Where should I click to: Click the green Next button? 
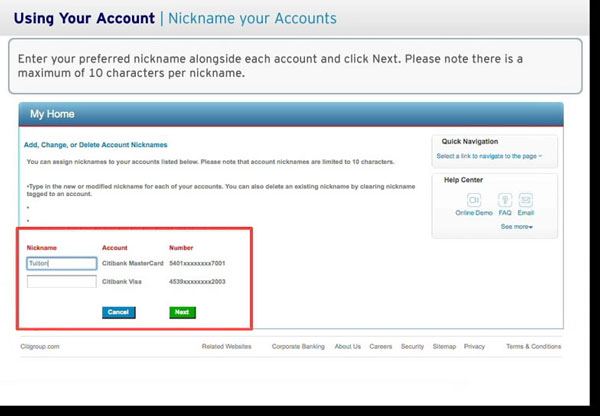pyautogui.click(x=183, y=312)
